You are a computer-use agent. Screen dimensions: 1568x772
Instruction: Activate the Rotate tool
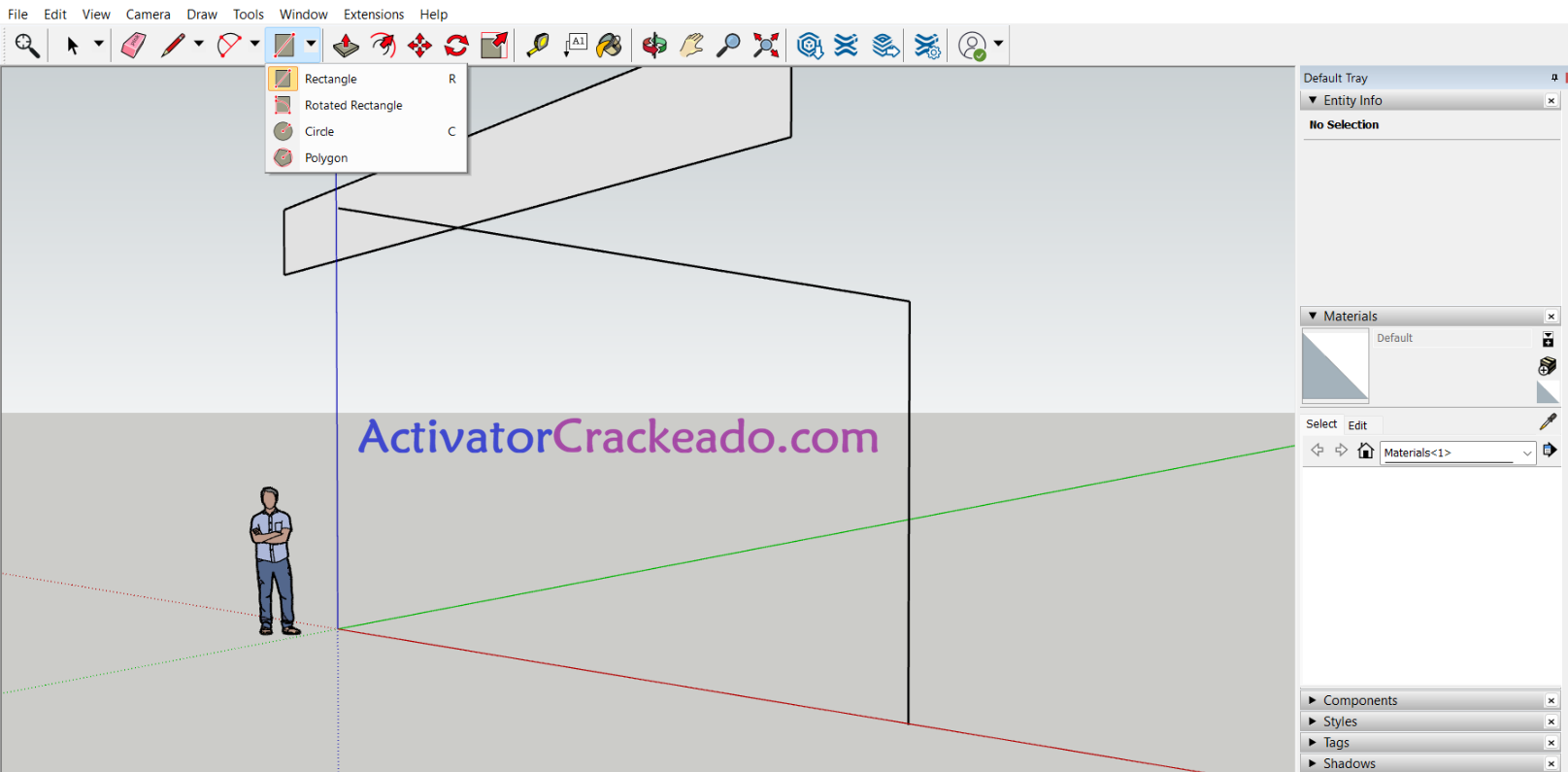456,46
